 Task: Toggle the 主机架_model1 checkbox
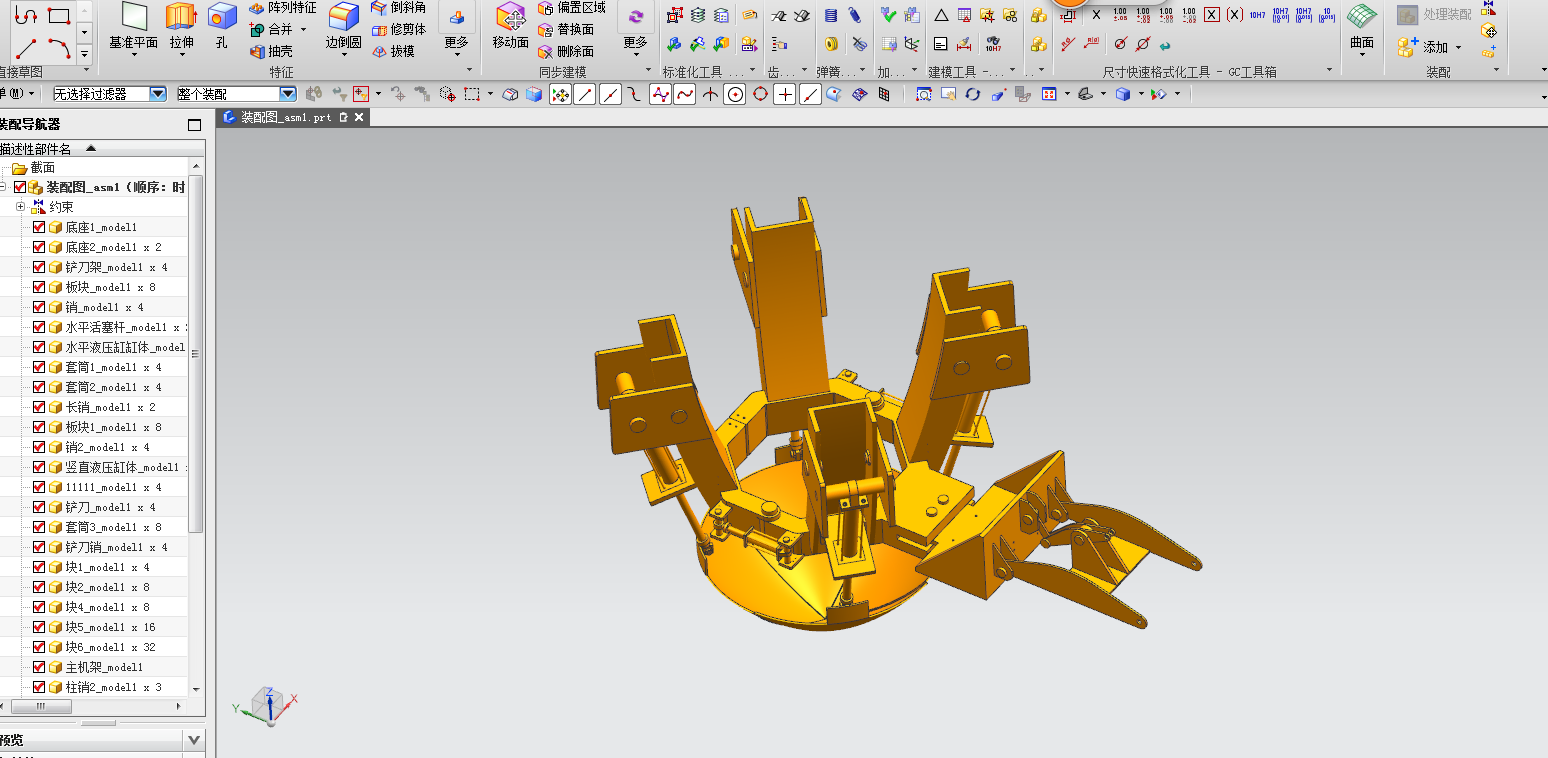39,667
